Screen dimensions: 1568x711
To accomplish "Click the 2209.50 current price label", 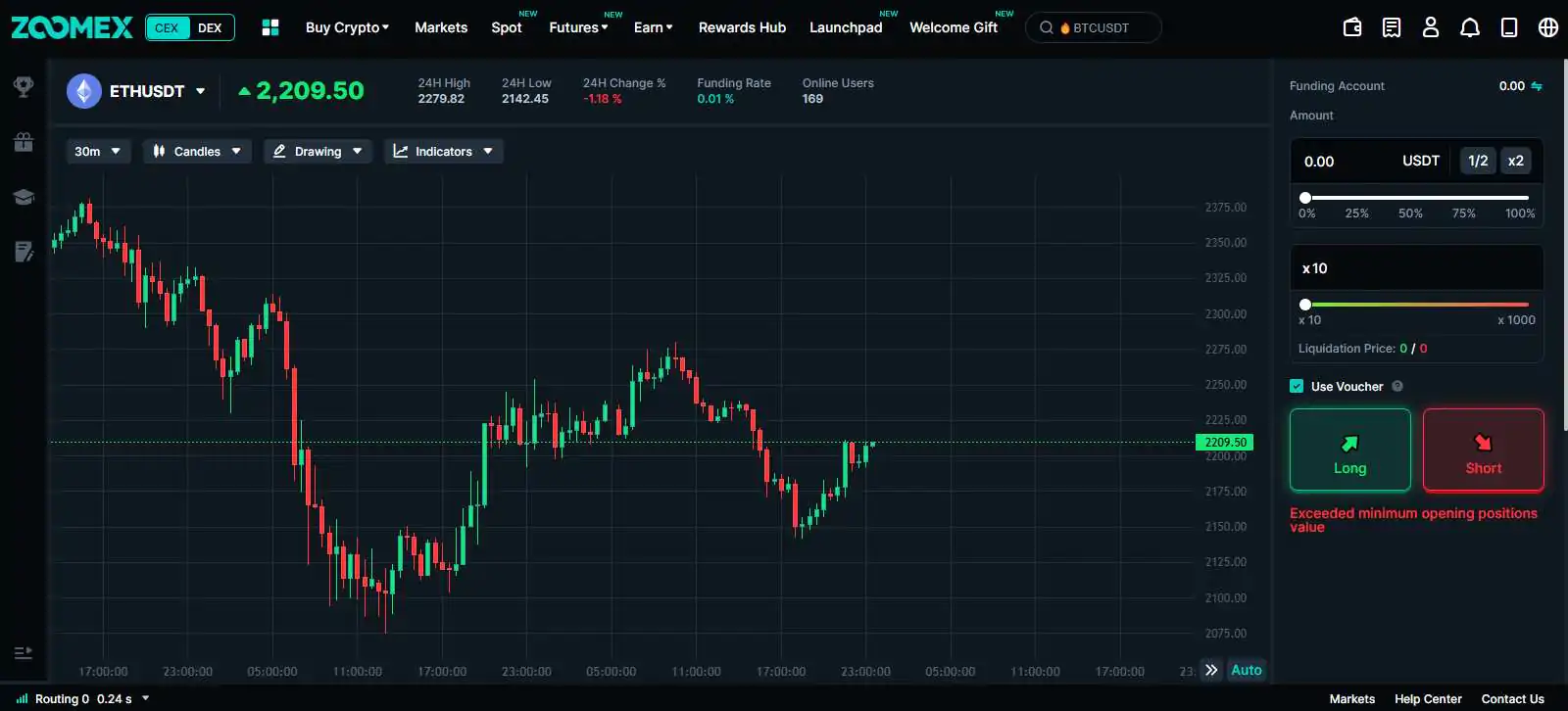I will (1225, 443).
